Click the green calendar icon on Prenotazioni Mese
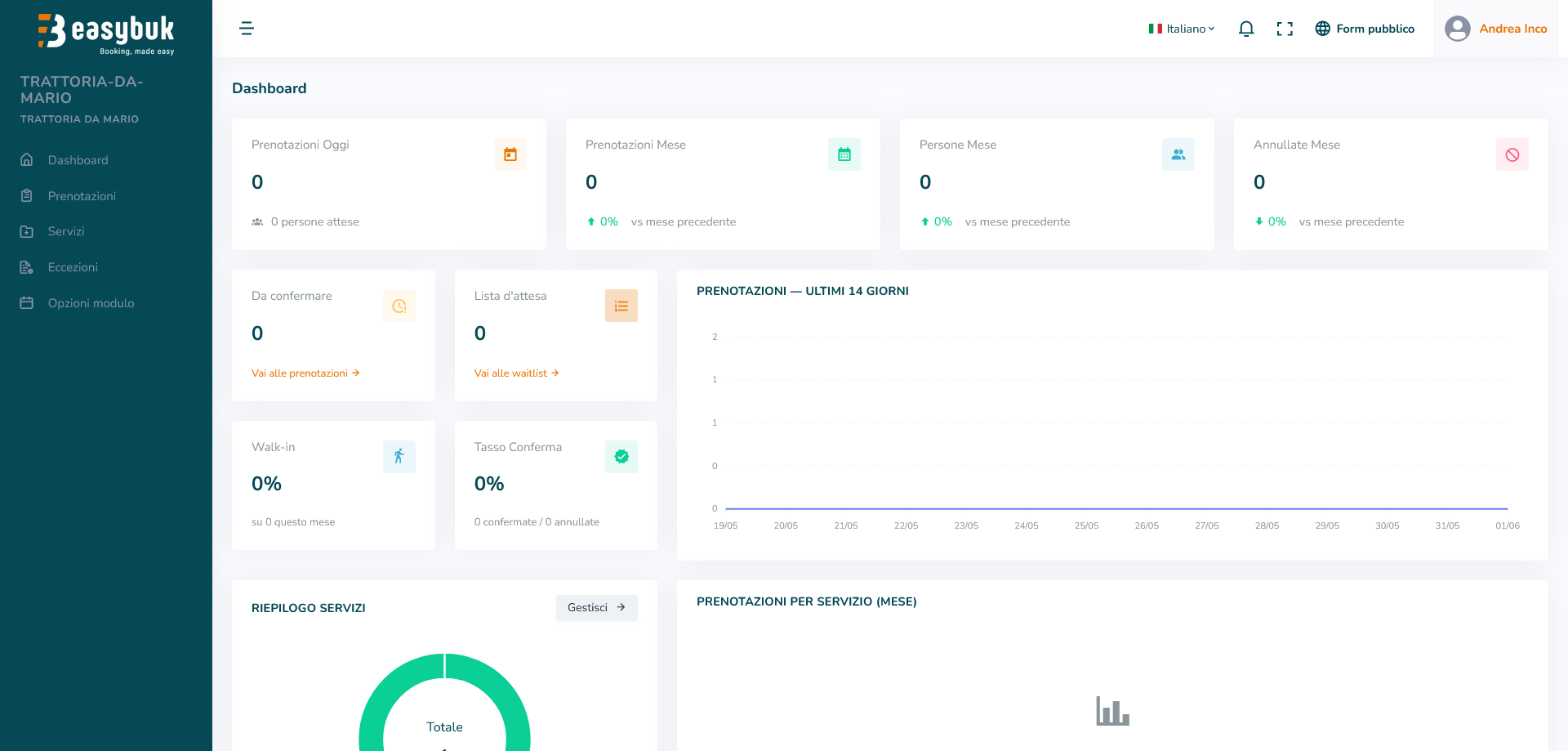 coord(844,154)
